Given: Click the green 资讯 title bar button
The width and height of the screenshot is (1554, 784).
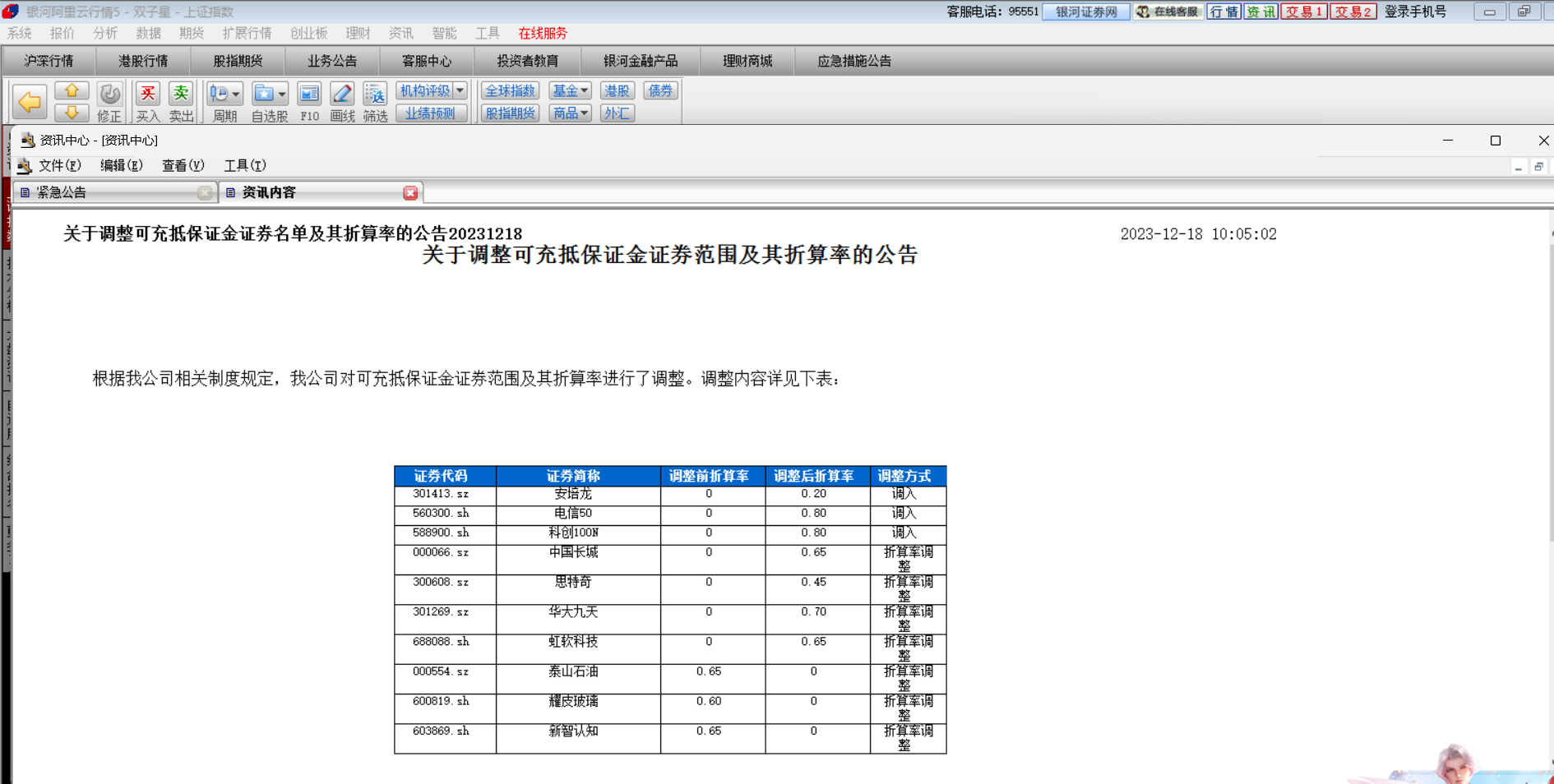Looking at the screenshot, I should tap(1260, 12).
